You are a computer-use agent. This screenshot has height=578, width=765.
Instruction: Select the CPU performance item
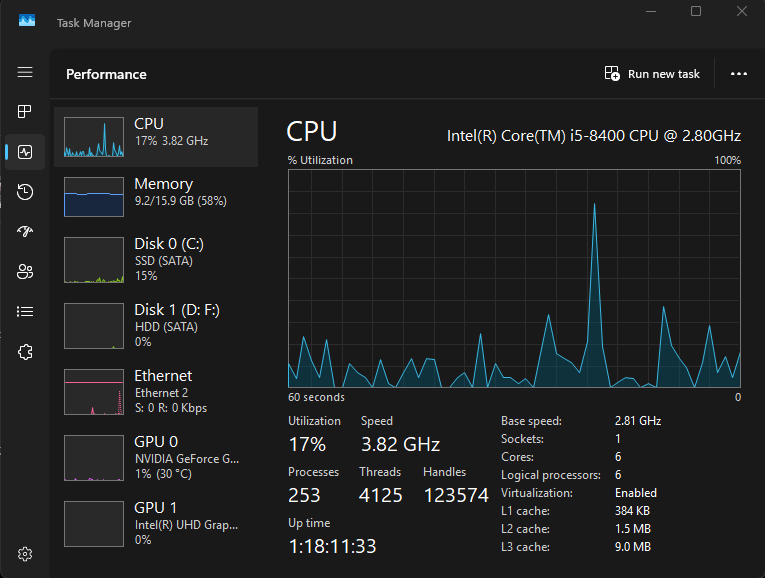[156, 137]
